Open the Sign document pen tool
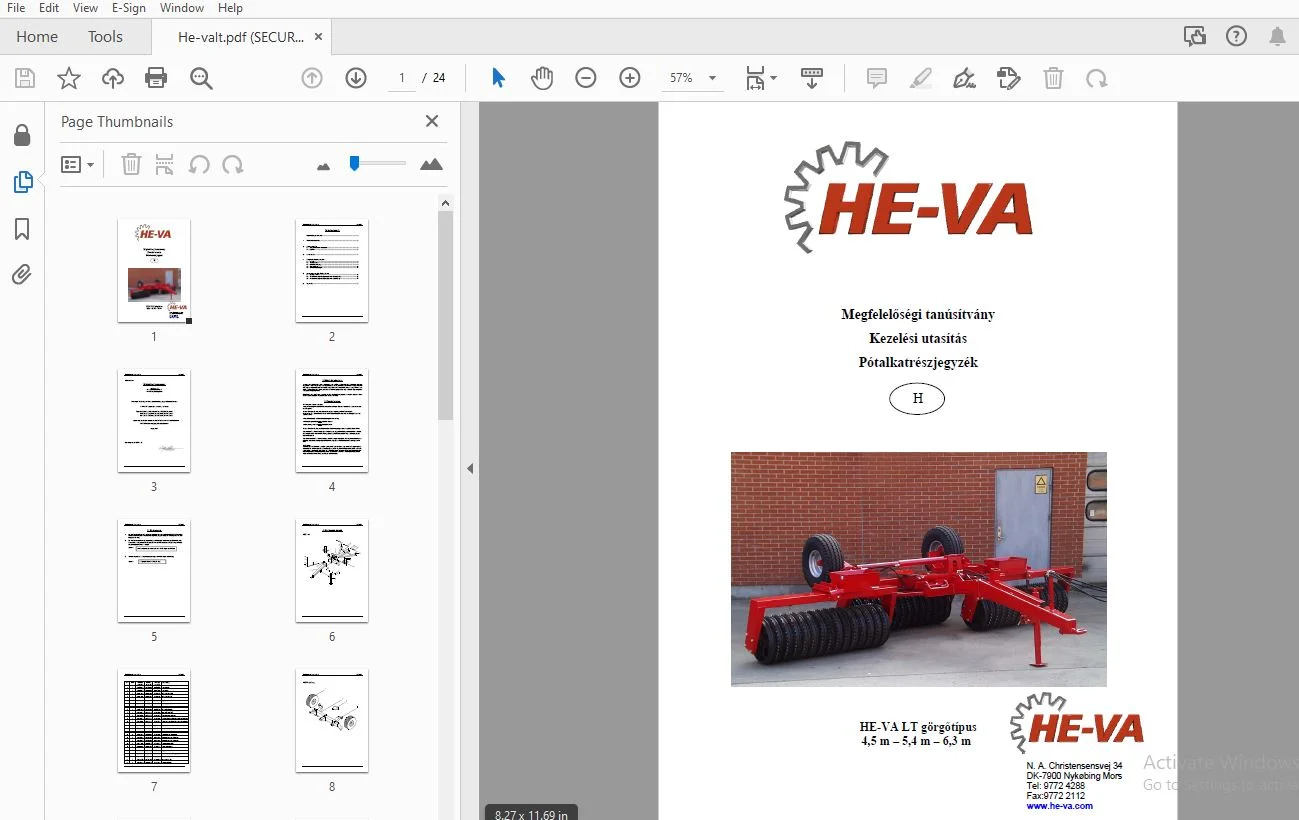 [965, 78]
